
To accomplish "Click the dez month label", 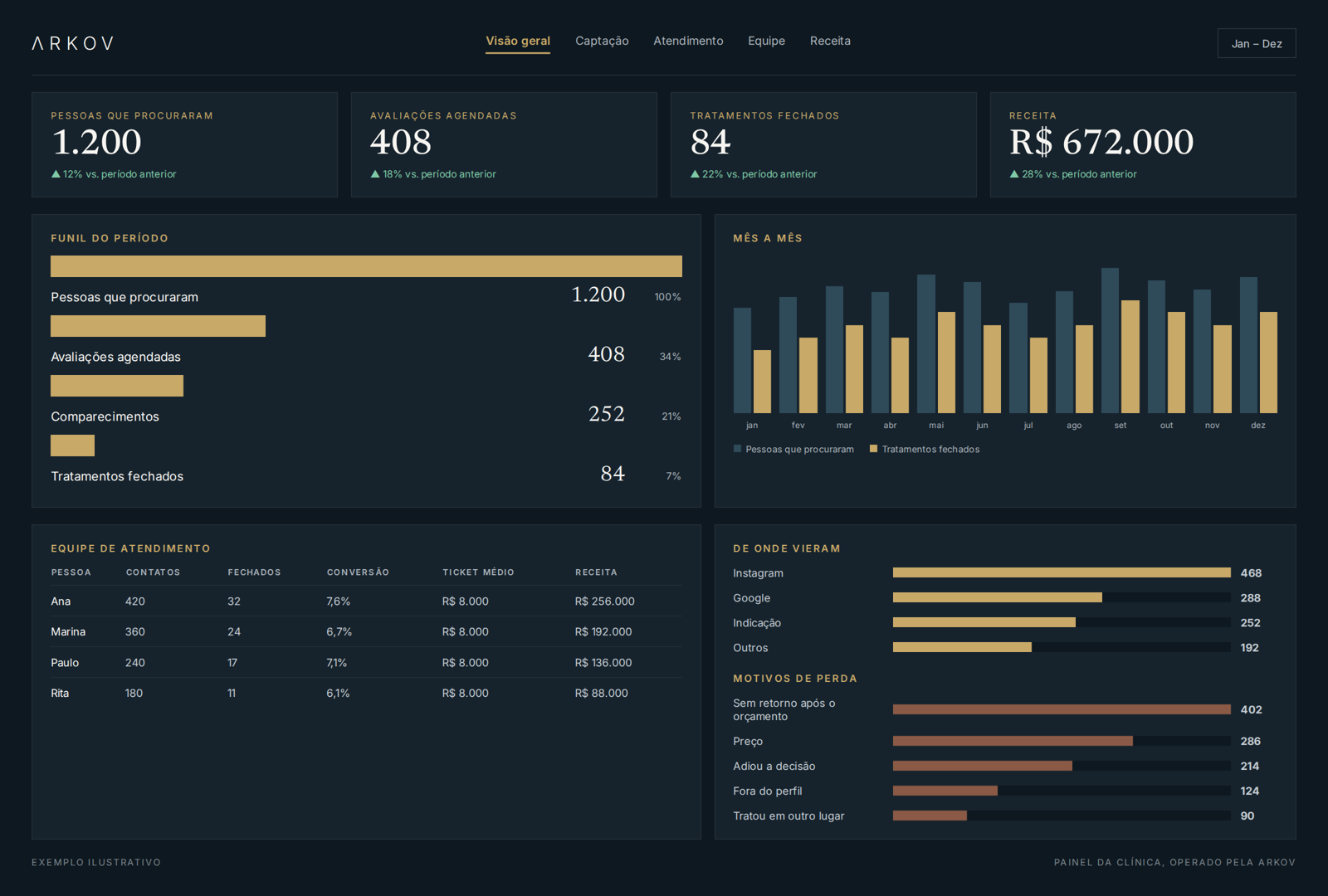I will tap(1258, 426).
